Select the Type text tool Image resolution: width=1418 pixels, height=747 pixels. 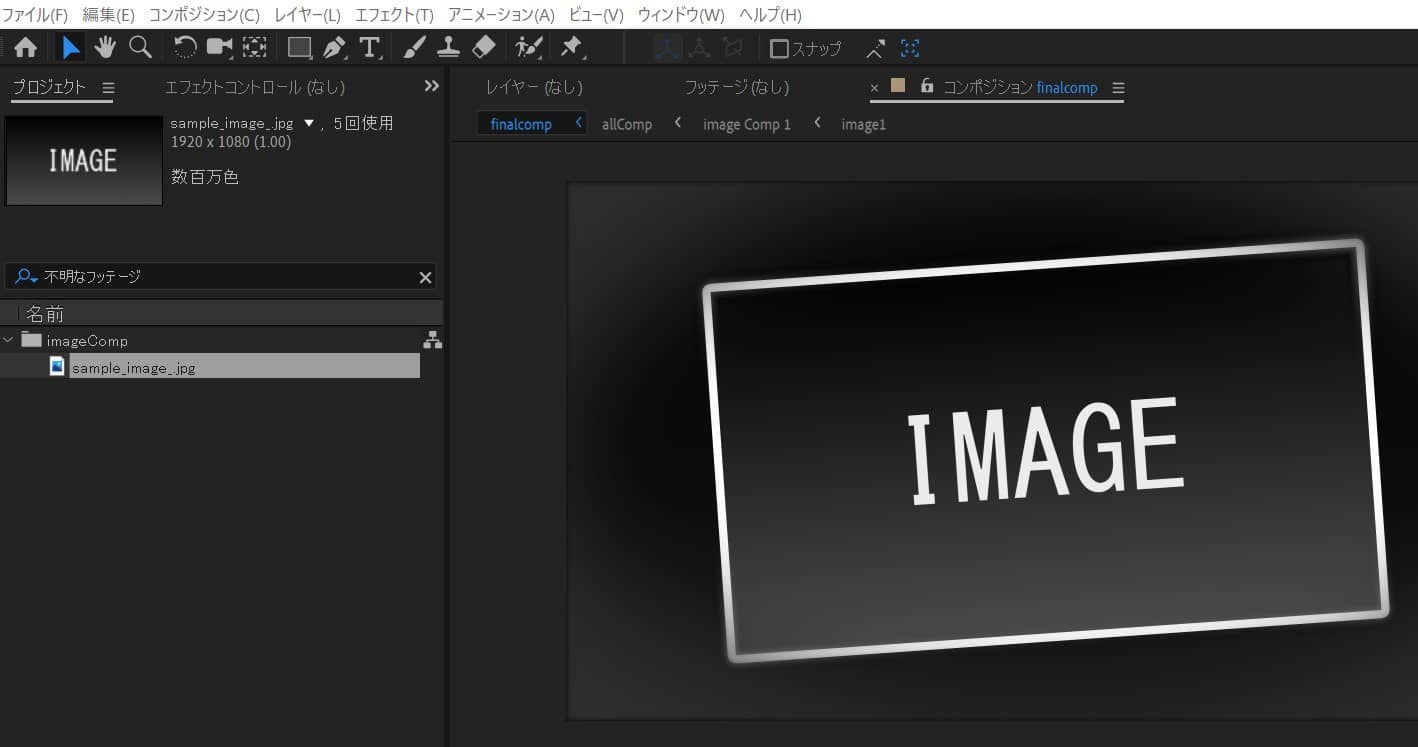[x=369, y=47]
